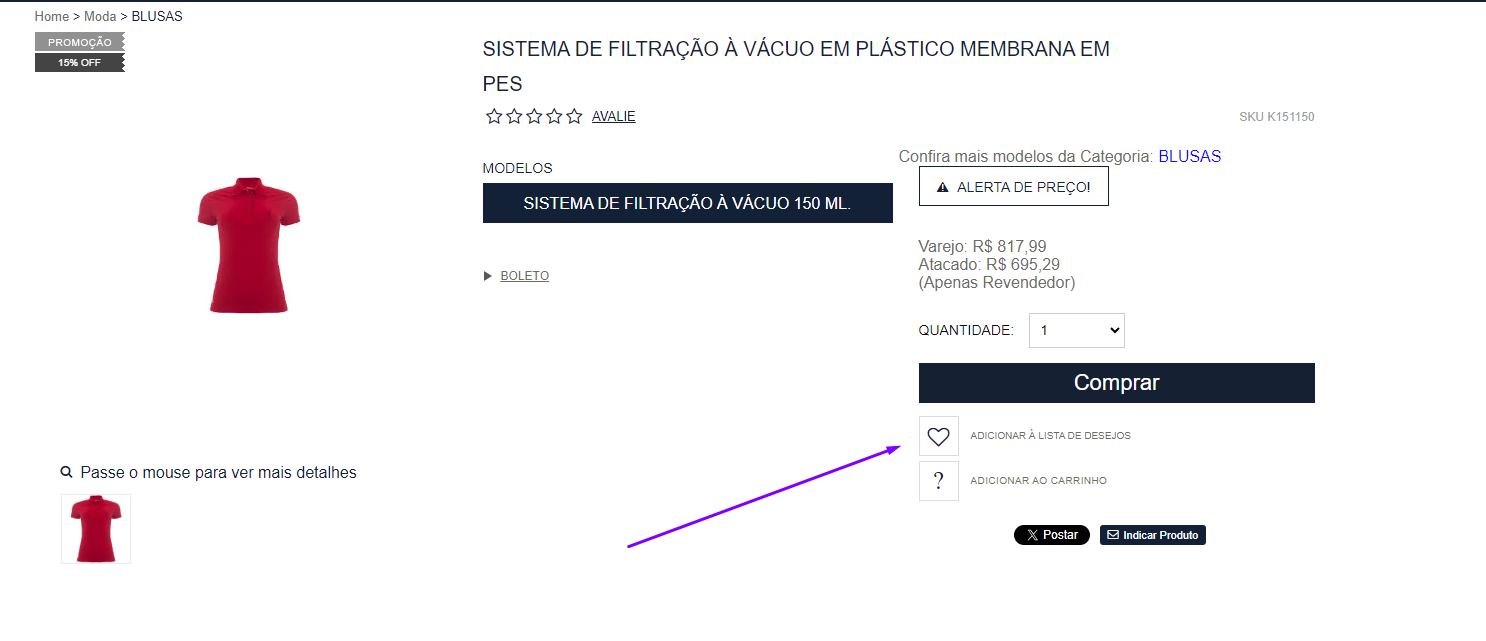Select model Sistema de Filtração 150 ML

pyautogui.click(x=688, y=203)
